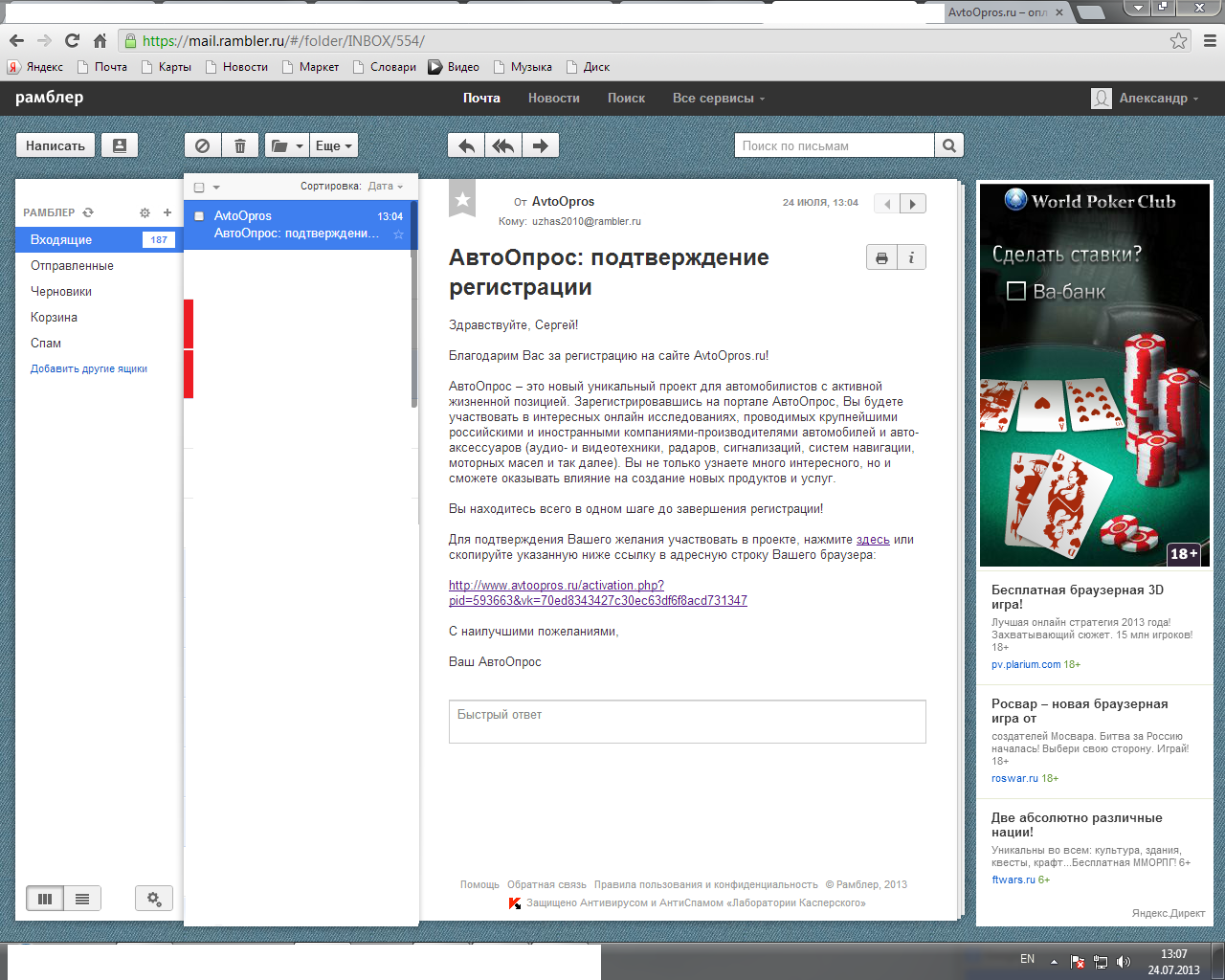The image size is (1225, 980).
Task: Reload the browser page
Action: pyautogui.click(x=72, y=40)
